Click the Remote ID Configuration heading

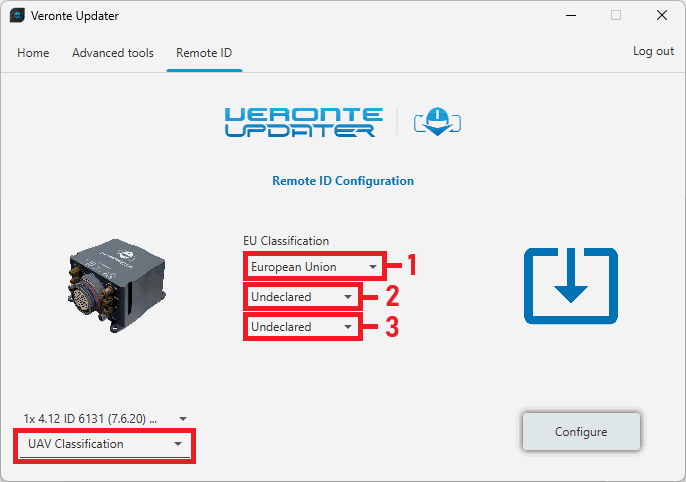[x=343, y=181]
